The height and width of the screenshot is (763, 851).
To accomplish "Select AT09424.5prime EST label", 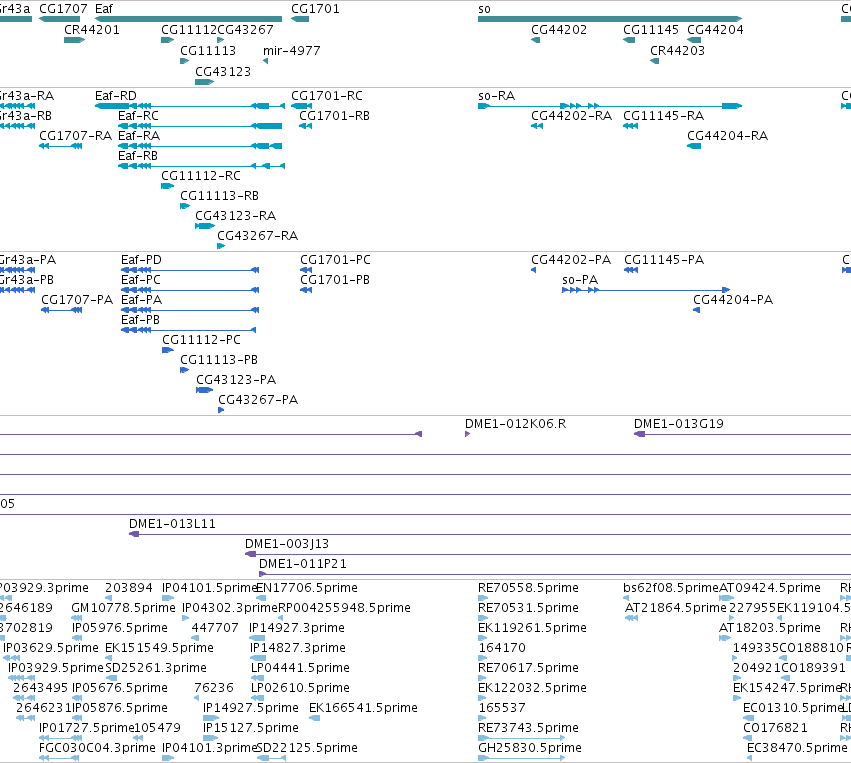I will click(x=770, y=588).
